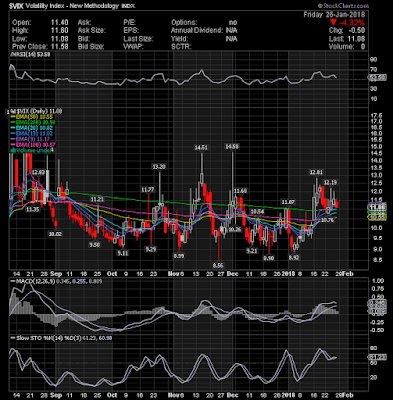Click the 9.29 price low label
This screenshot has width=393, height=400.
151,249
